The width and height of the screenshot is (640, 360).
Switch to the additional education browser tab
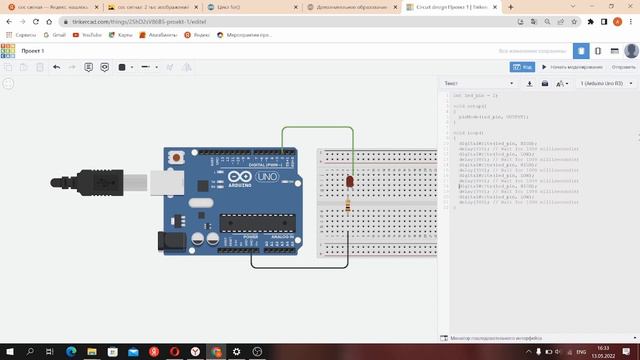352,7
